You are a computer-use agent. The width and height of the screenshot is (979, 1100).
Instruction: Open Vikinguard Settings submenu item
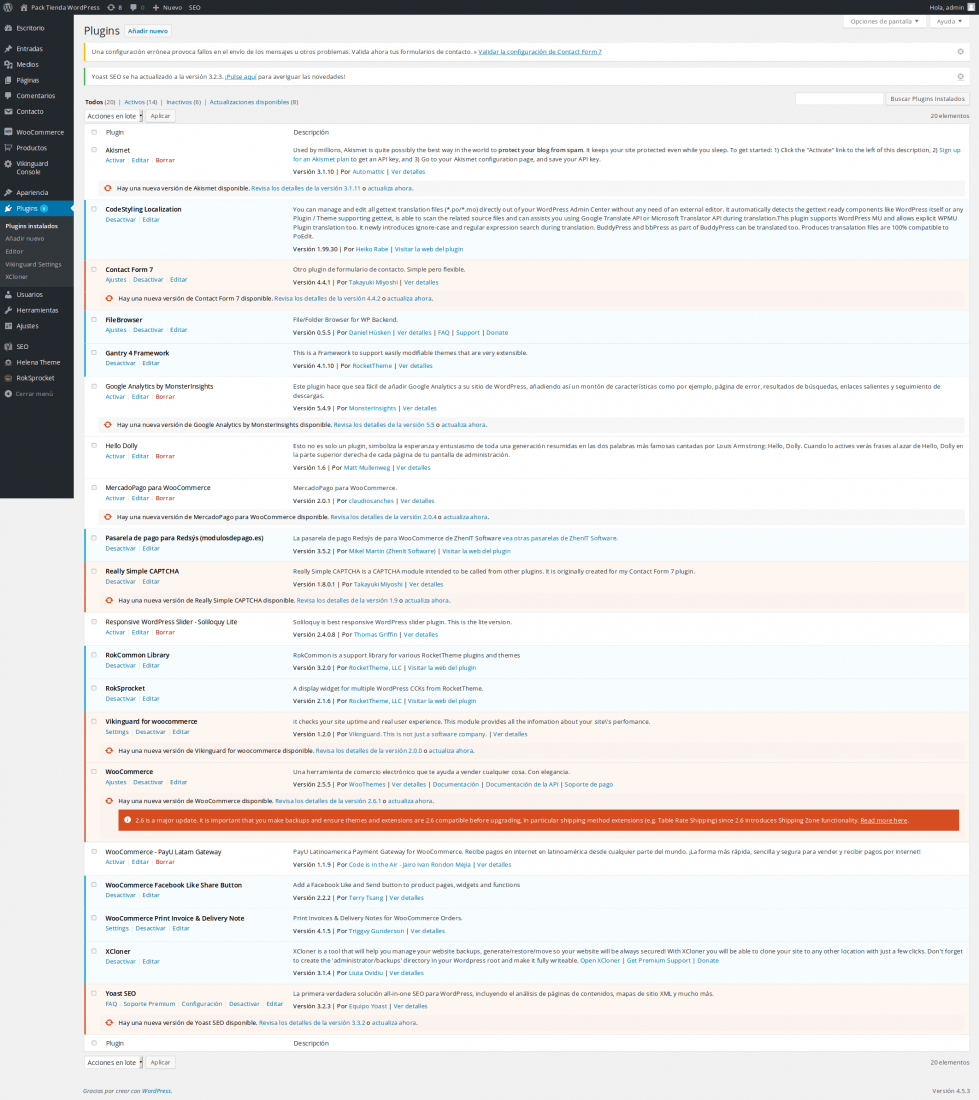(x=33, y=264)
